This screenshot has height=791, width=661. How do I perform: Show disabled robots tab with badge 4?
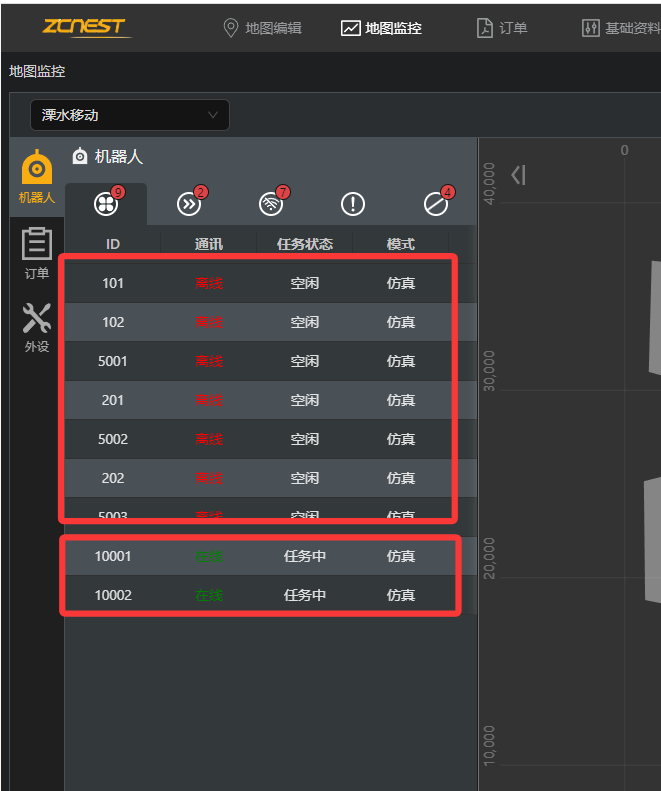(x=436, y=204)
